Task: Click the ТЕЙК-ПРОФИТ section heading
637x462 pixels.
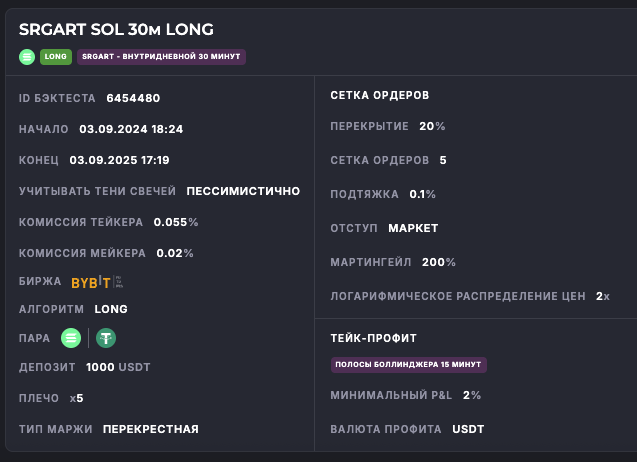Action: [x=373, y=338]
